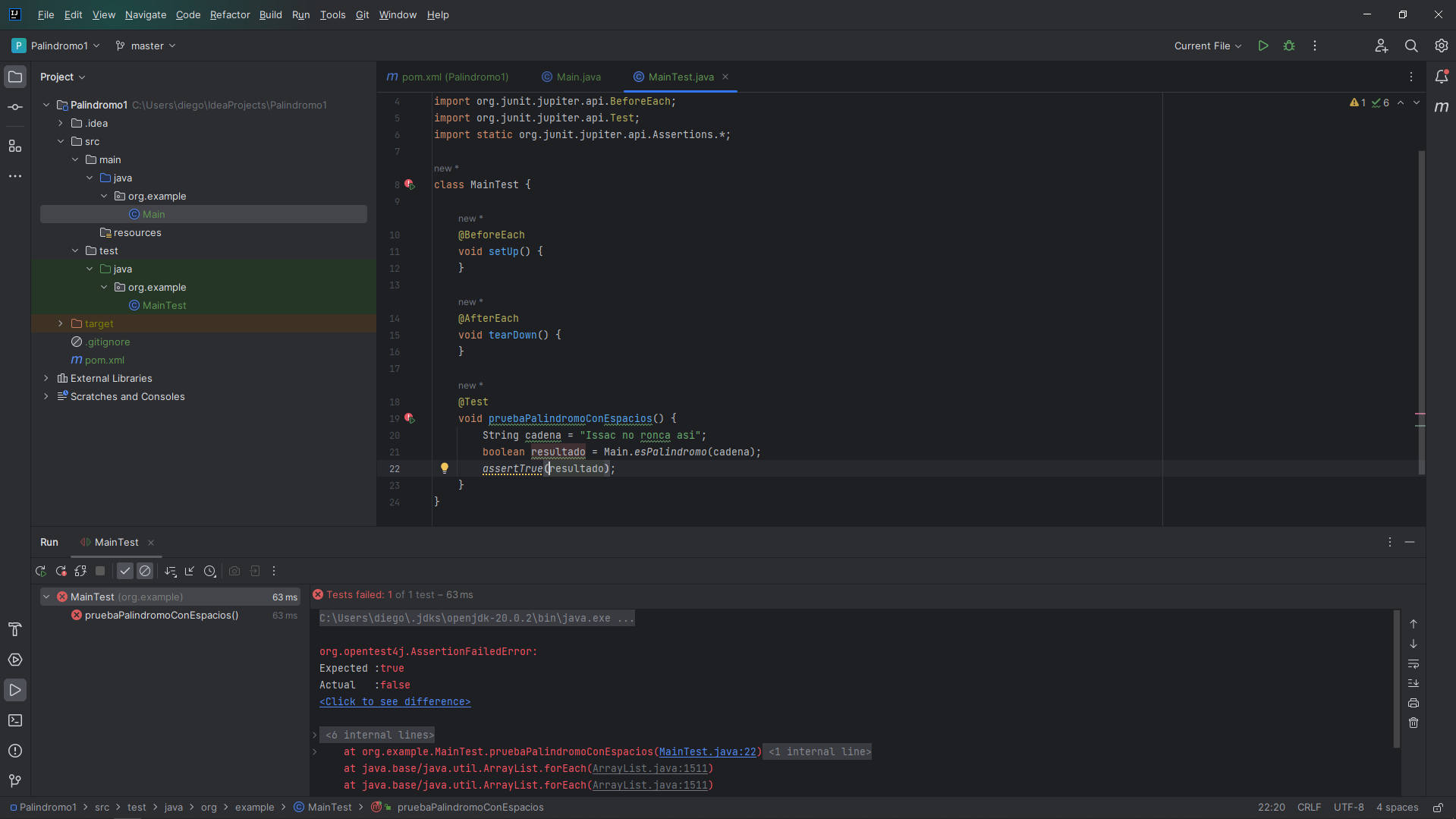Switch to the Main.java tab

click(578, 77)
